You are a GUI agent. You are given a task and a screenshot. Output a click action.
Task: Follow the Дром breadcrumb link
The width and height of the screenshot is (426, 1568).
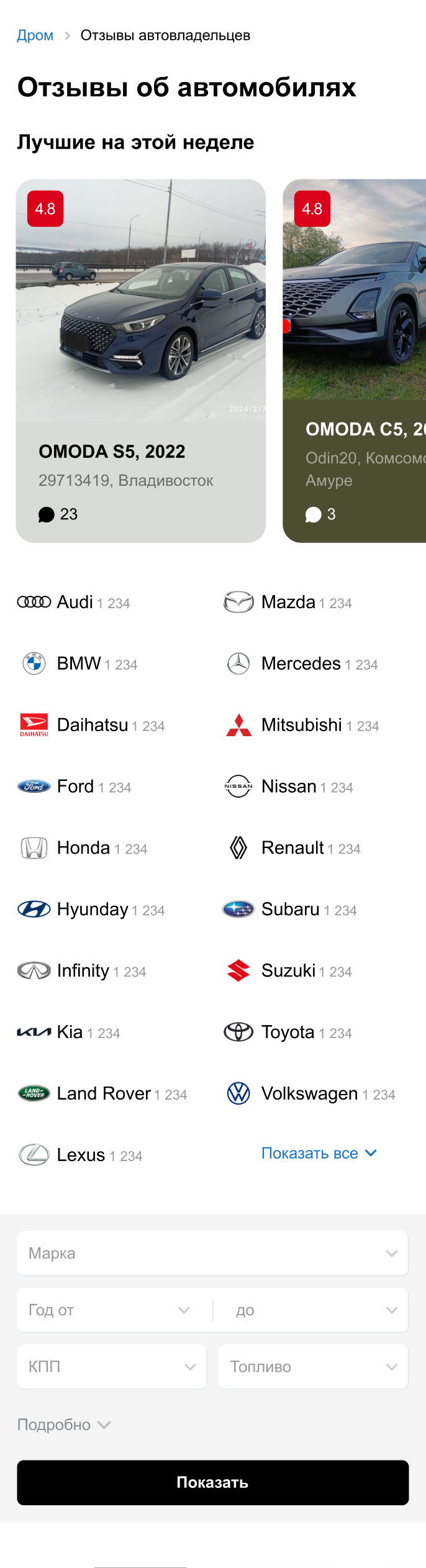coord(35,35)
